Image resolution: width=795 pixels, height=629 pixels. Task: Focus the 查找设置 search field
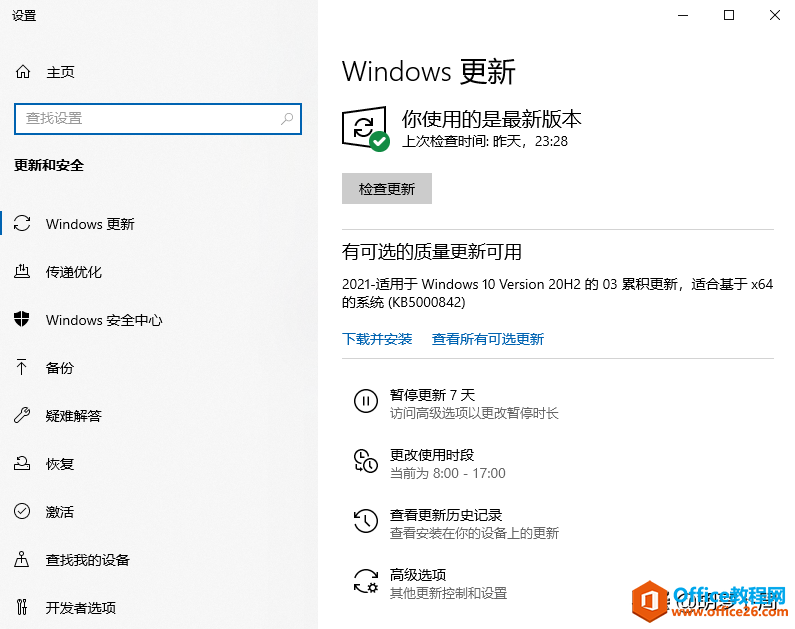point(158,119)
